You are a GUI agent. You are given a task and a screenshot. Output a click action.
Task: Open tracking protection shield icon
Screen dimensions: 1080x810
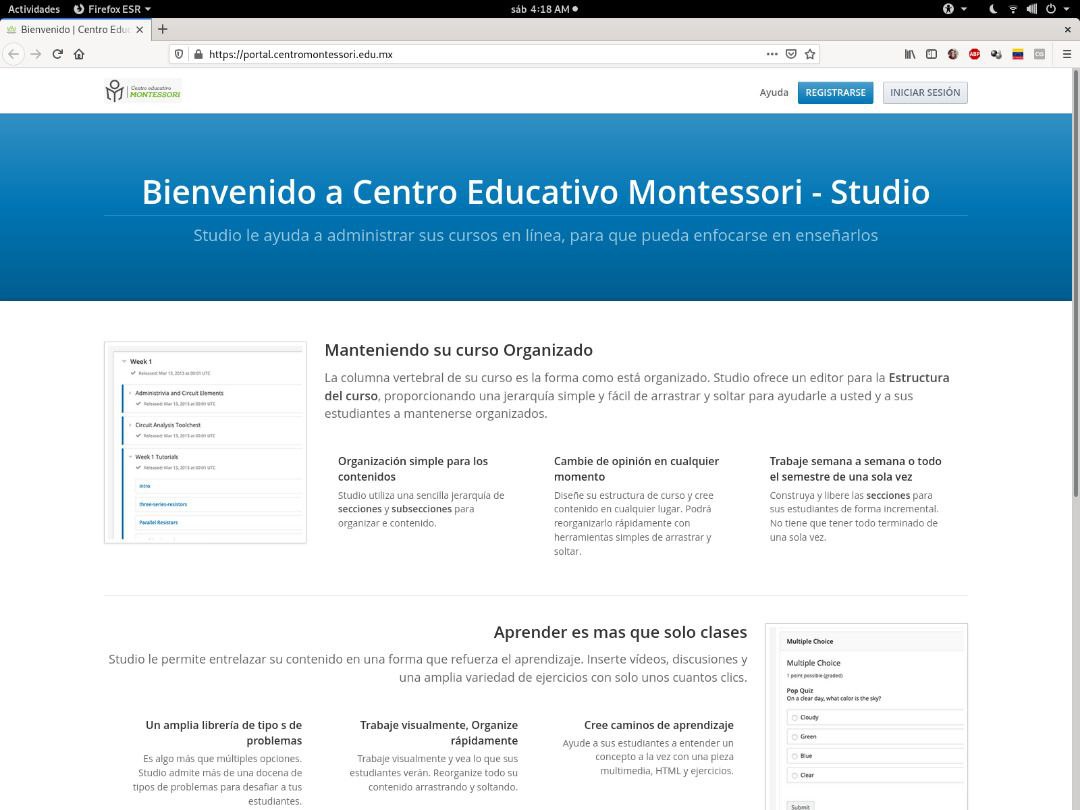pos(179,54)
